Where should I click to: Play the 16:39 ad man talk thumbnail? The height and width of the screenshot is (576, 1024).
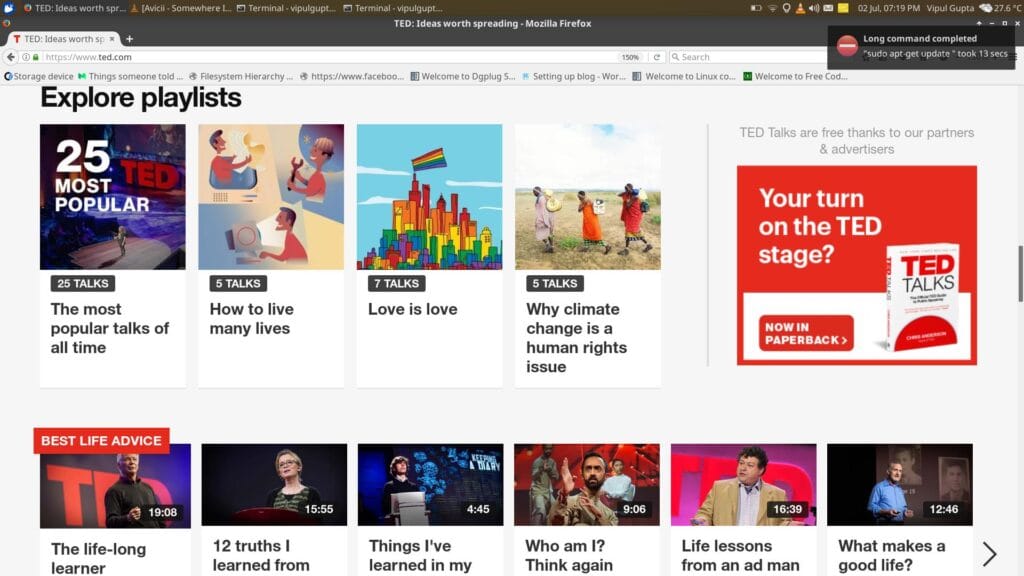[743, 485]
